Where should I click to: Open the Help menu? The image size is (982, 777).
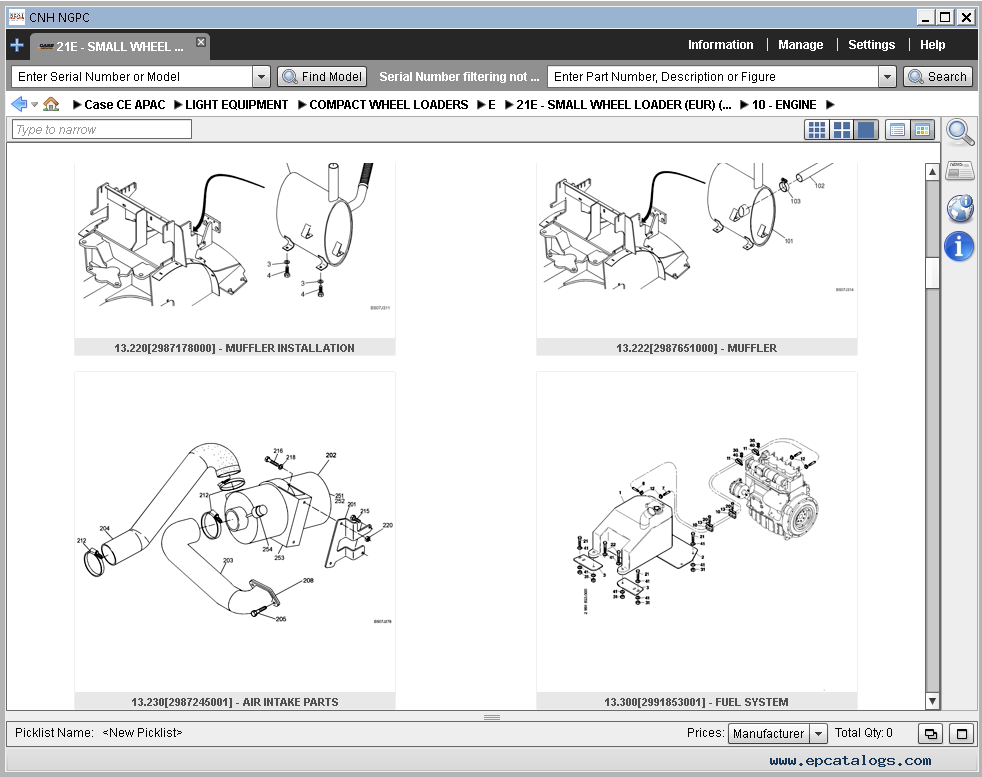point(933,45)
